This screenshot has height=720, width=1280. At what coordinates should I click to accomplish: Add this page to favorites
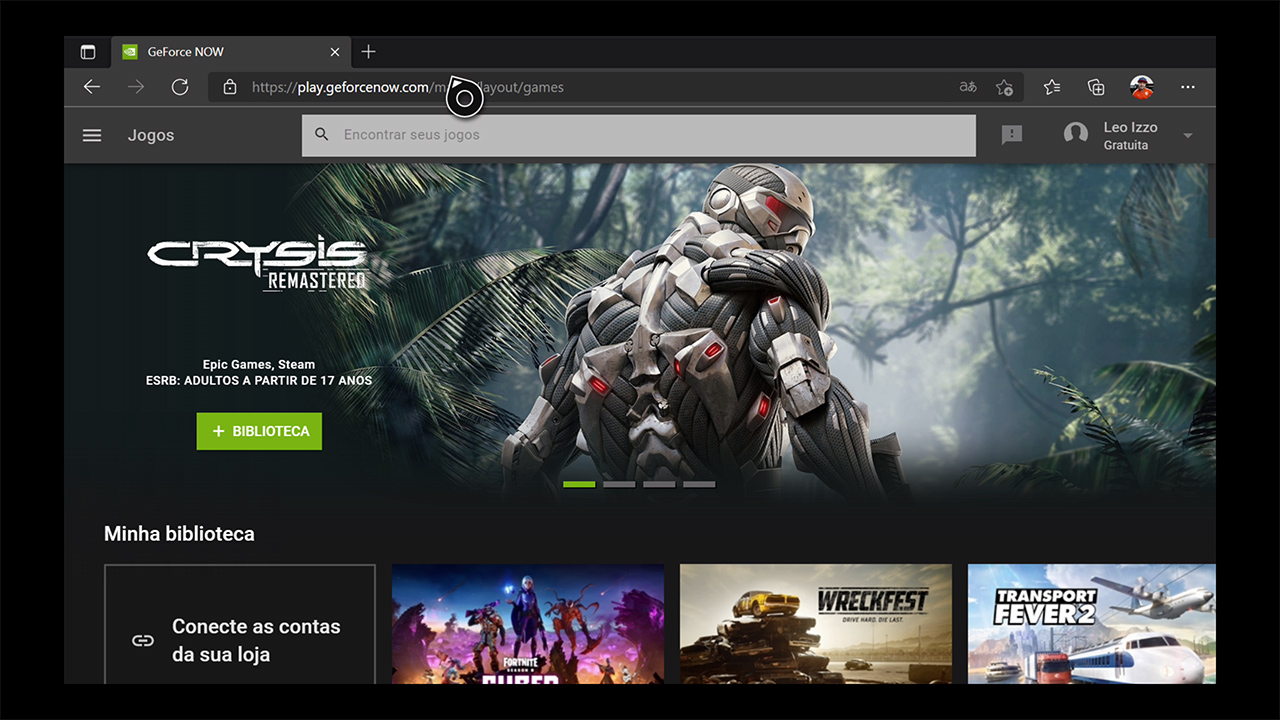click(1004, 87)
